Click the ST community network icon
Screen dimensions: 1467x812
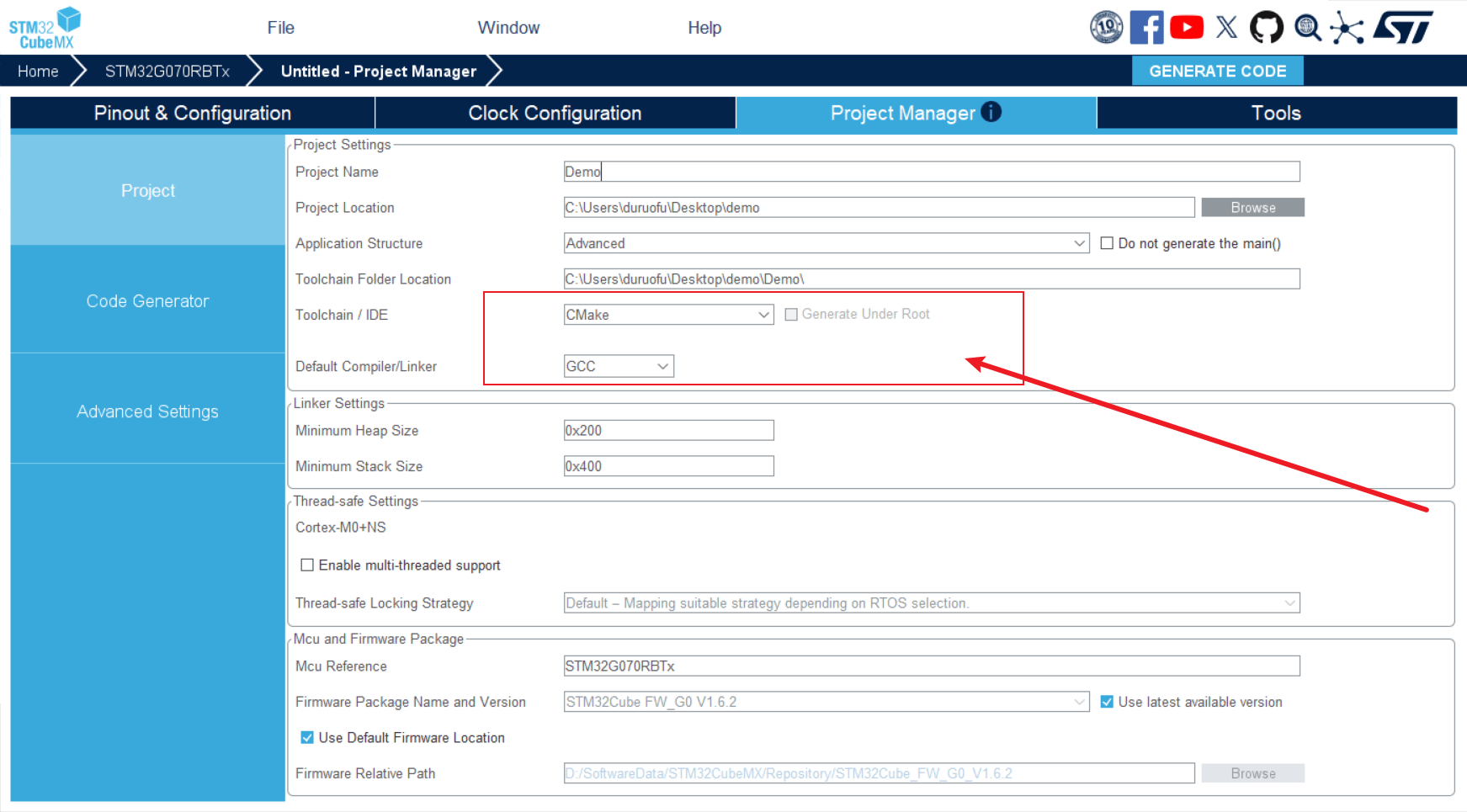(x=1347, y=28)
